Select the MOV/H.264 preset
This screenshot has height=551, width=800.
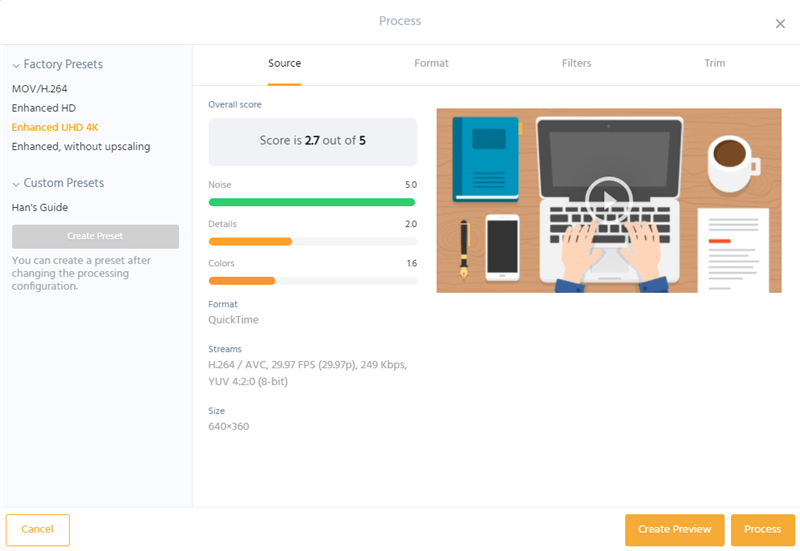(x=39, y=89)
